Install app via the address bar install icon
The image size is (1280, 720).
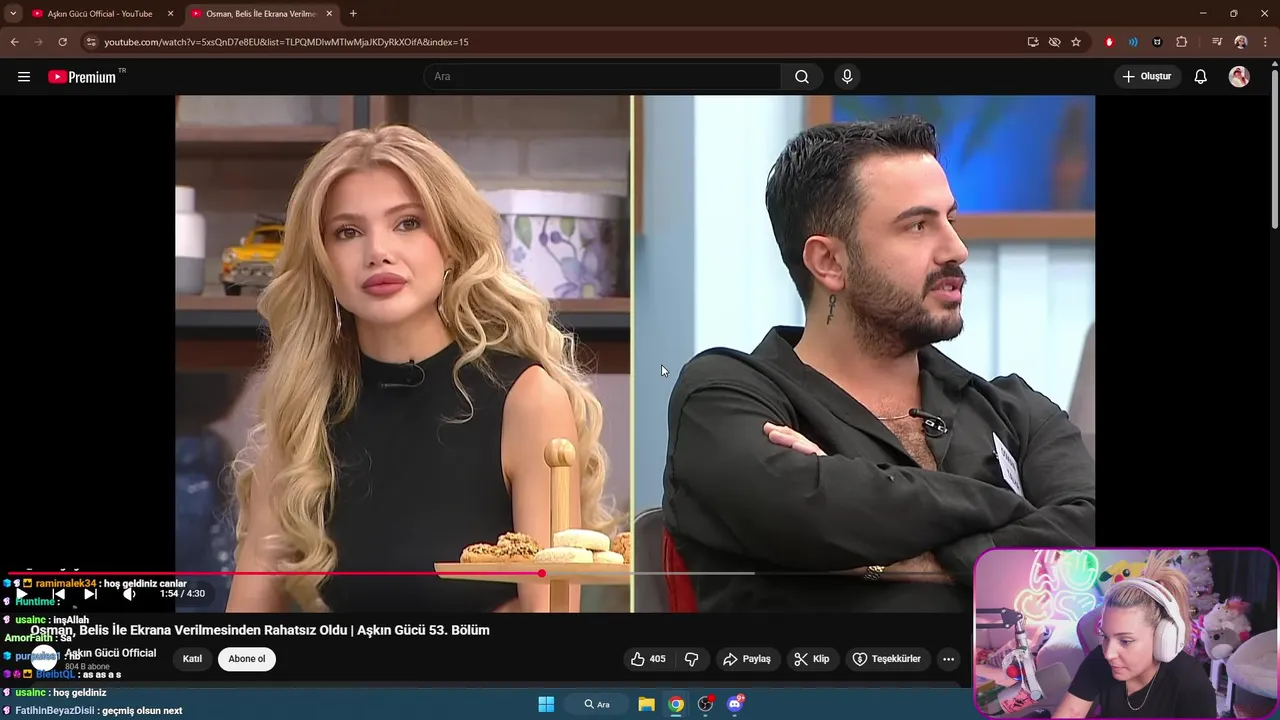[x=1033, y=42]
